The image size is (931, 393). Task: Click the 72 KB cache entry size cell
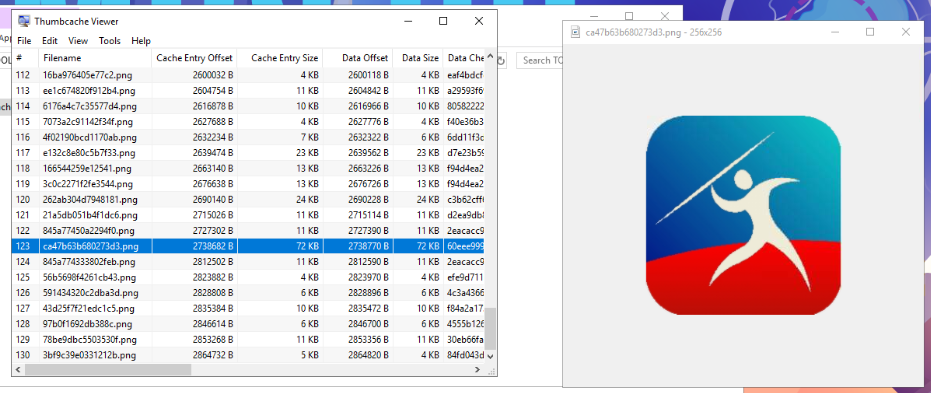(280, 246)
